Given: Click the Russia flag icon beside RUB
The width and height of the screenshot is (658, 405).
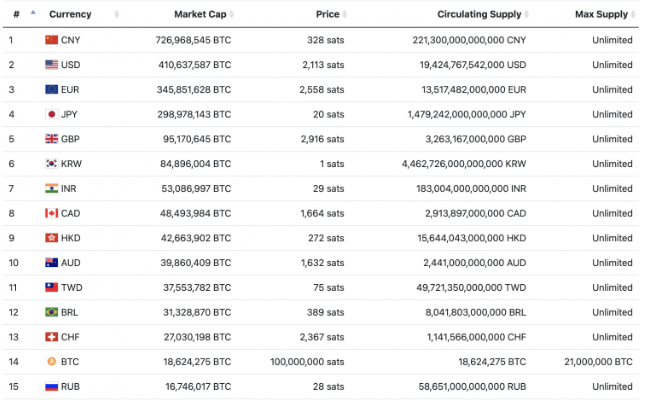Looking at the screenshot, I should [51, 386].
